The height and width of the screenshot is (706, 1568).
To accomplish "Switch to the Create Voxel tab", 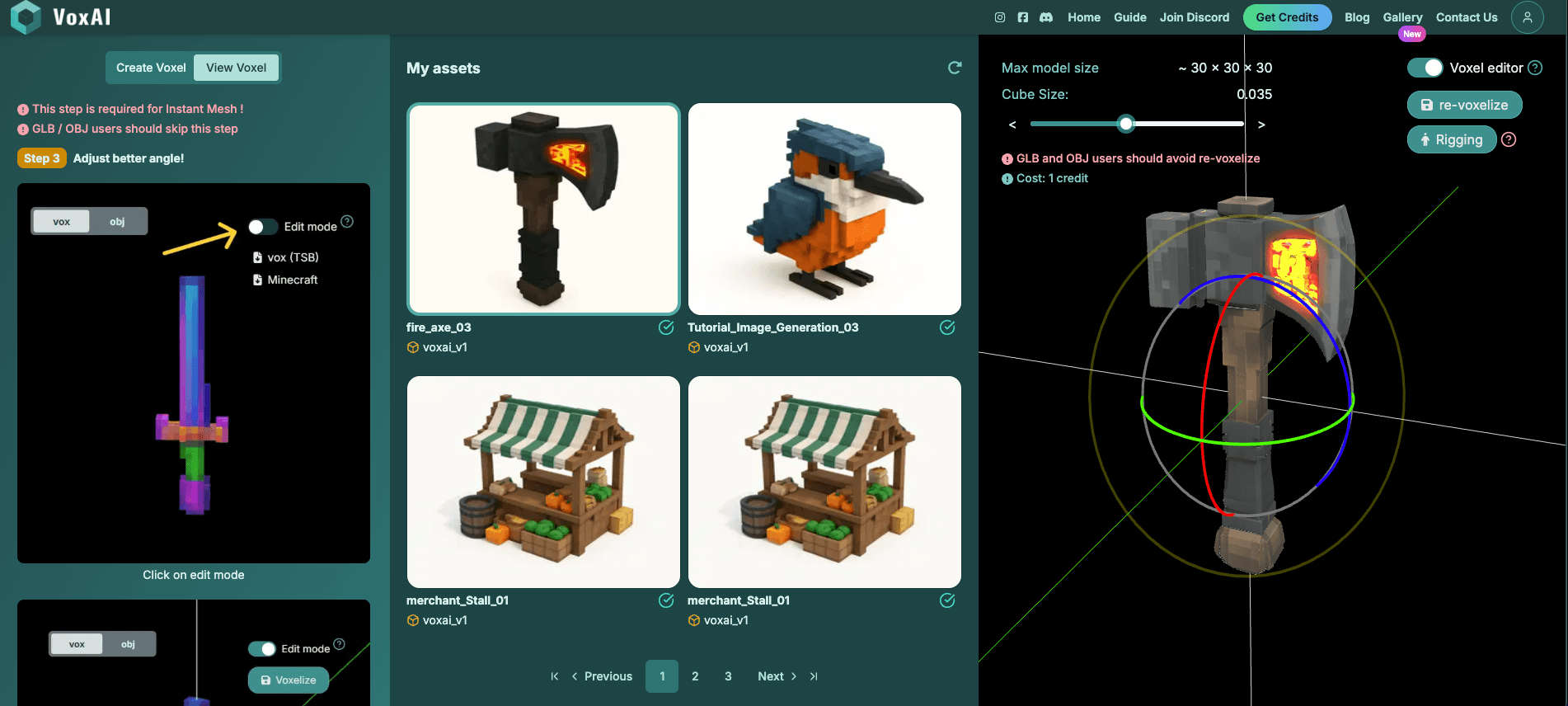I will click(x=151, y=68).
